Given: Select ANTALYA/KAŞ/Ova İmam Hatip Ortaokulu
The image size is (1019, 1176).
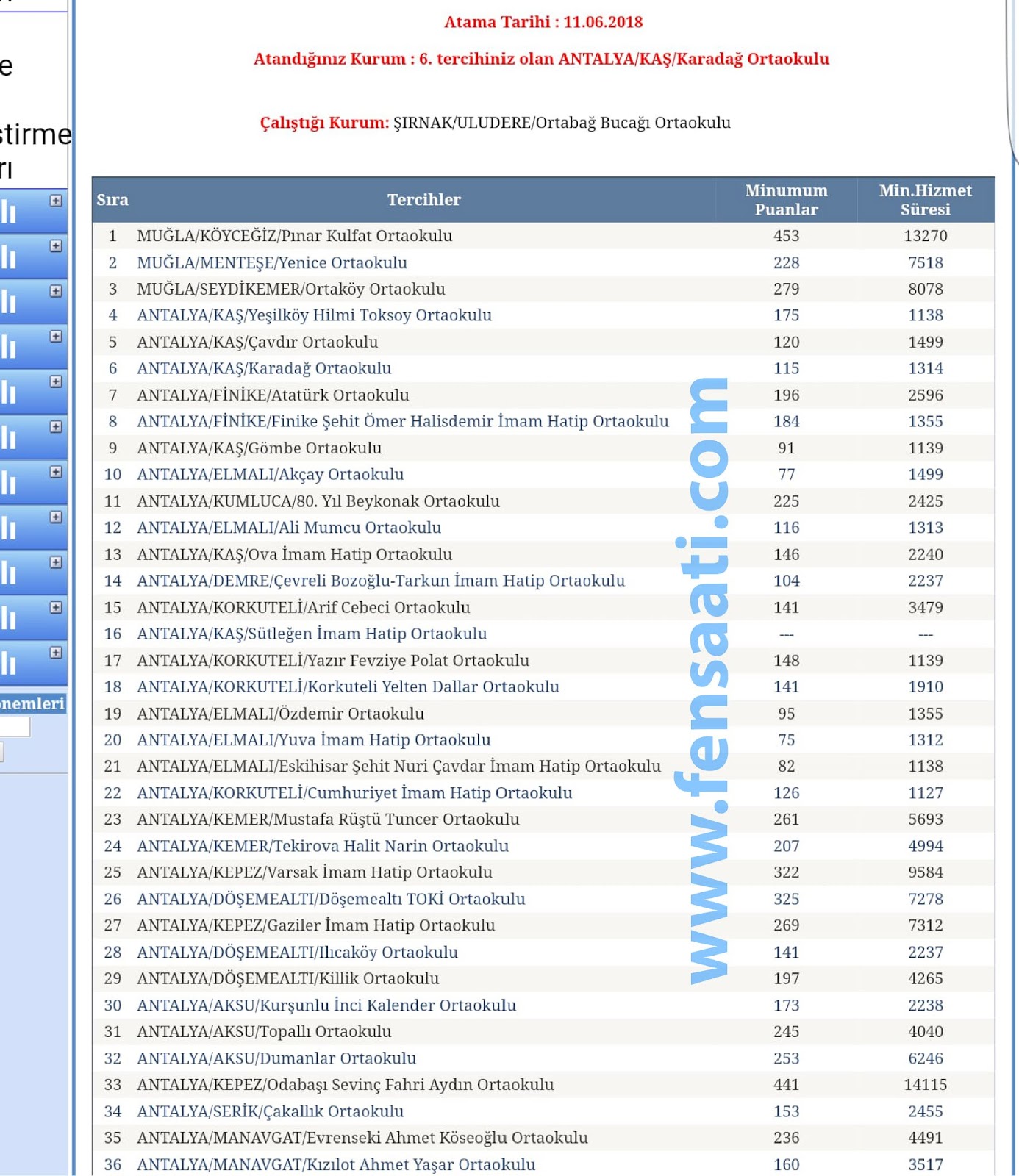Looking at the screenshot, I should click(x=543, y=554).
